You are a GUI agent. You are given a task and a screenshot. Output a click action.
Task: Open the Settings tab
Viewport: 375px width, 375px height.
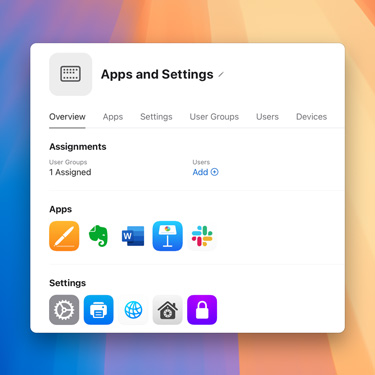pos(156,117)
